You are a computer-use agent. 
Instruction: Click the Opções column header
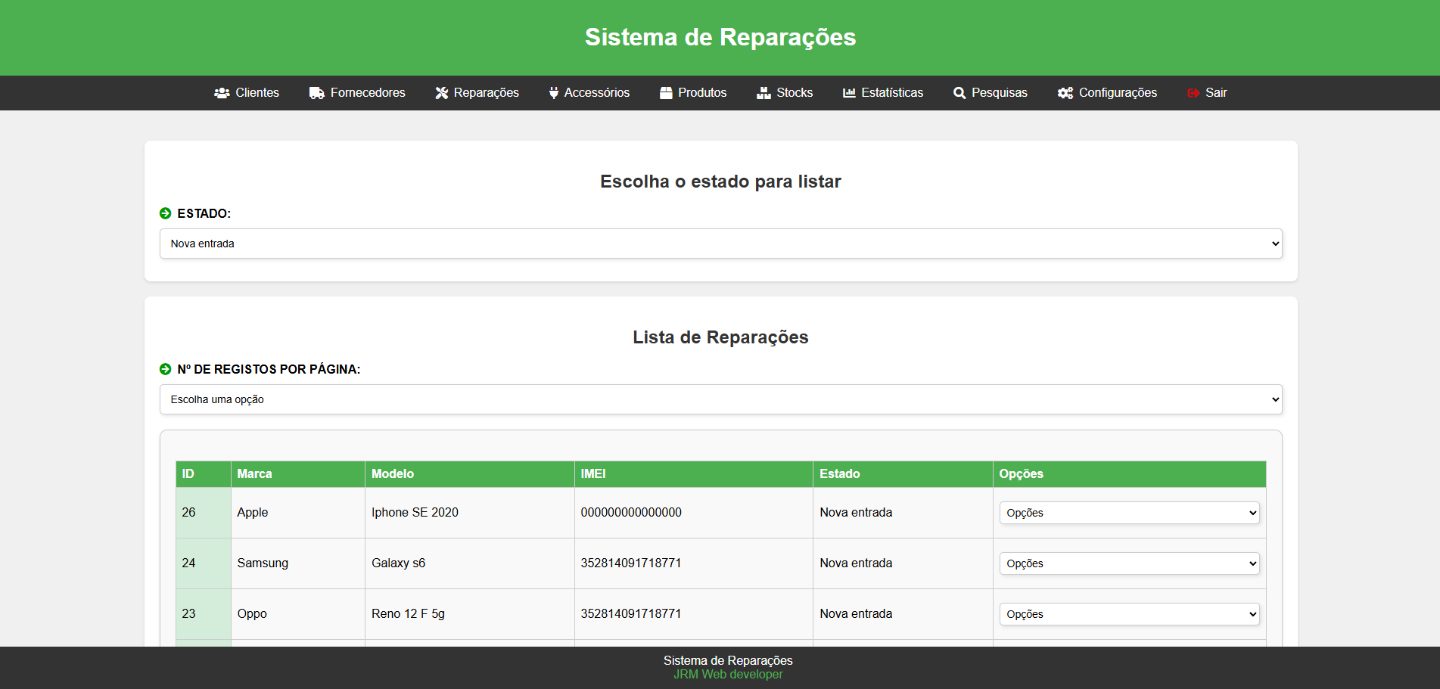click(x=1130, y=474)
